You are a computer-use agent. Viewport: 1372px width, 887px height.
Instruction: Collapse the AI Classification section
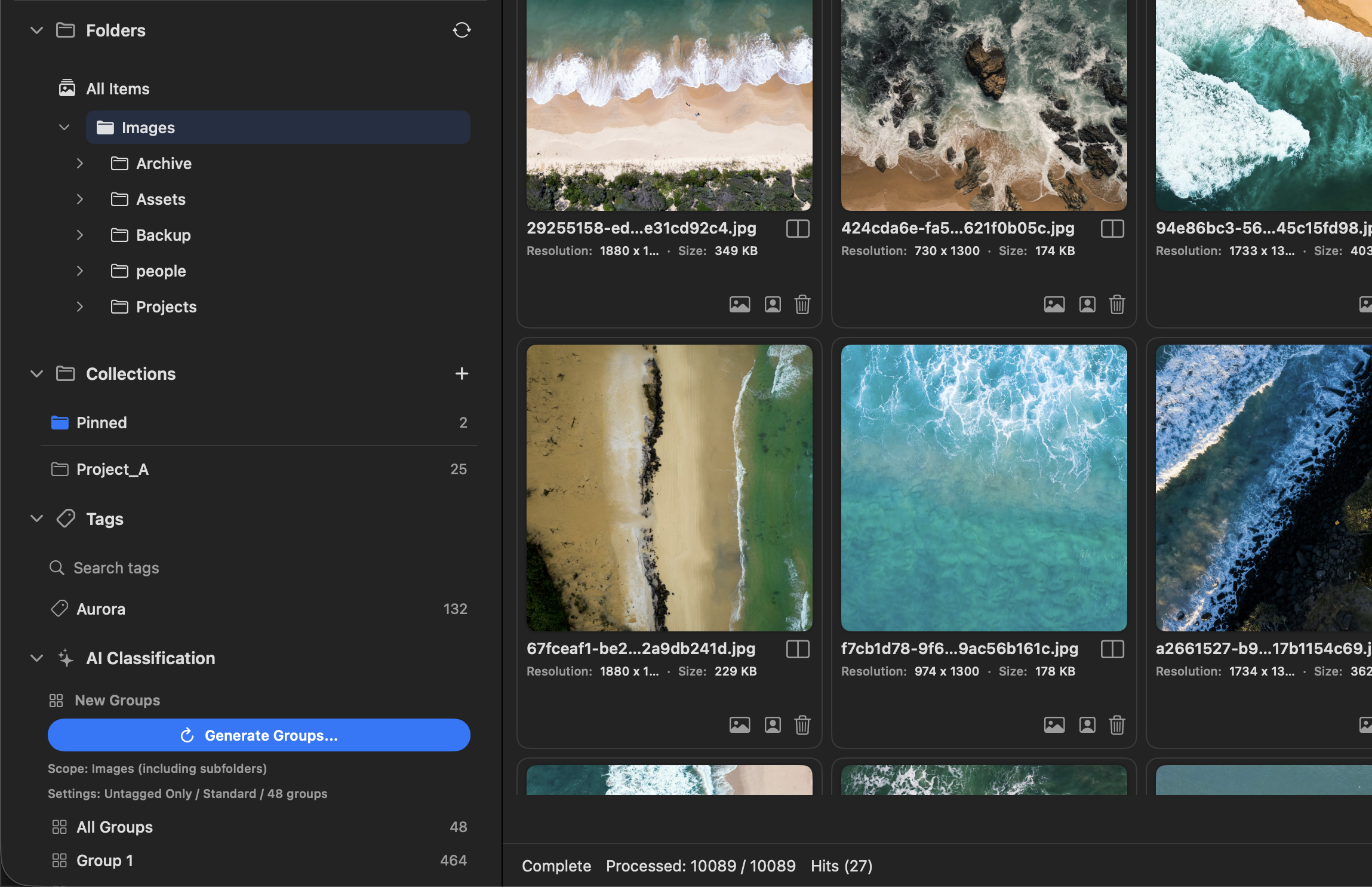(37, 658)
